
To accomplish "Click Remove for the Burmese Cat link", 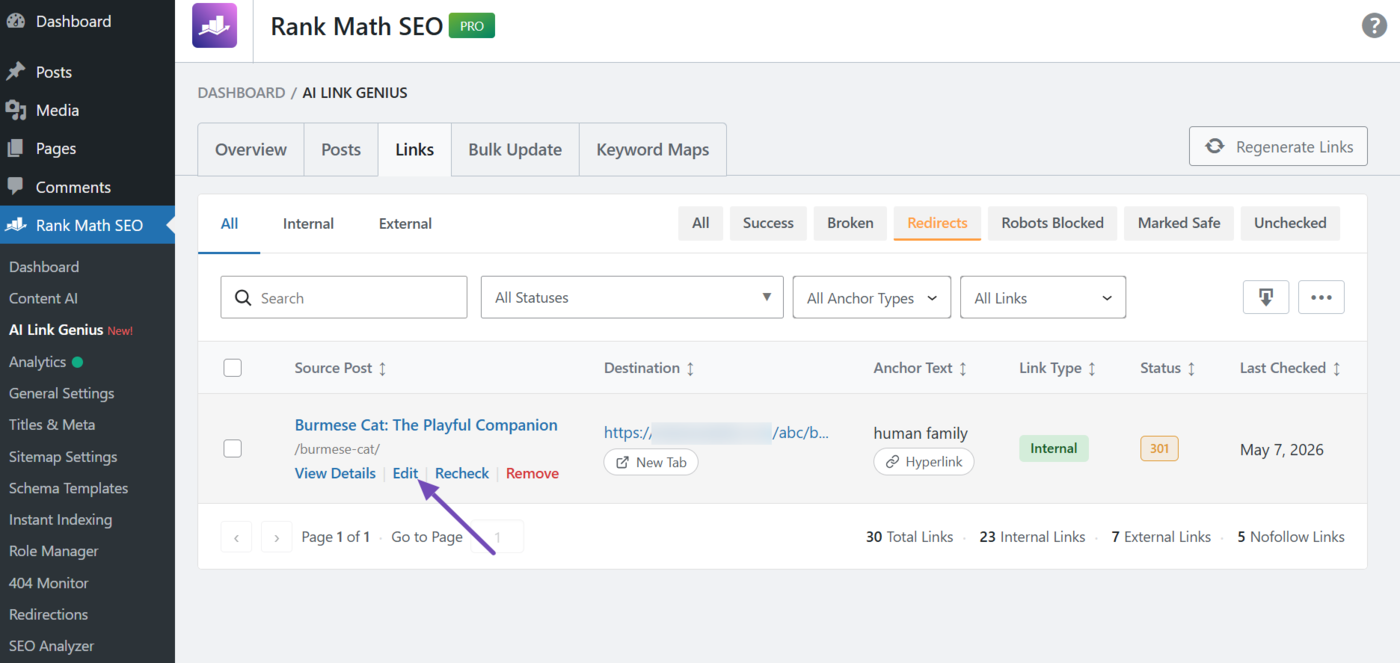I will [x=532, y=473].
